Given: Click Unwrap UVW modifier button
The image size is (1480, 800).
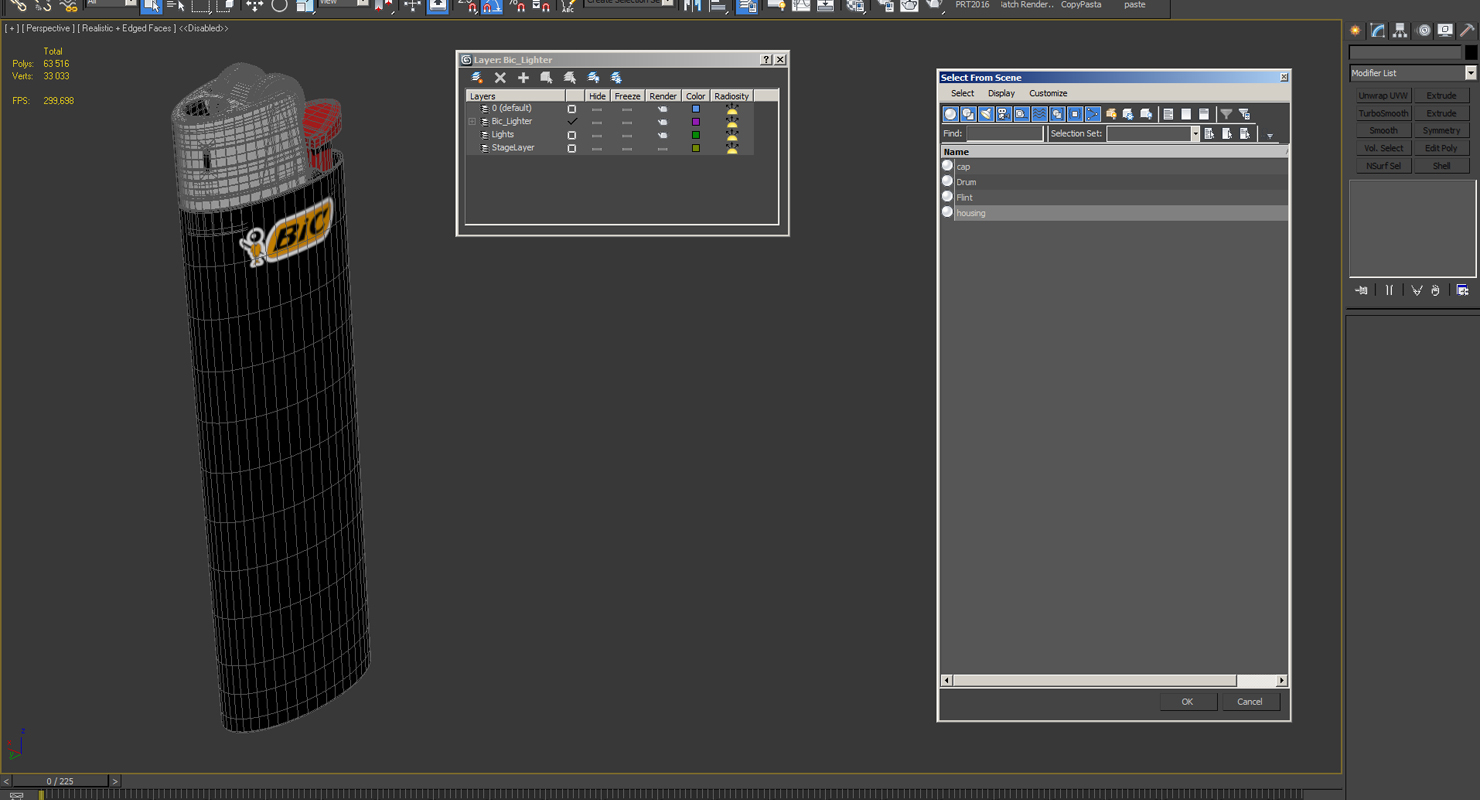Looking at the screenshot, I should coord(1383,96).
